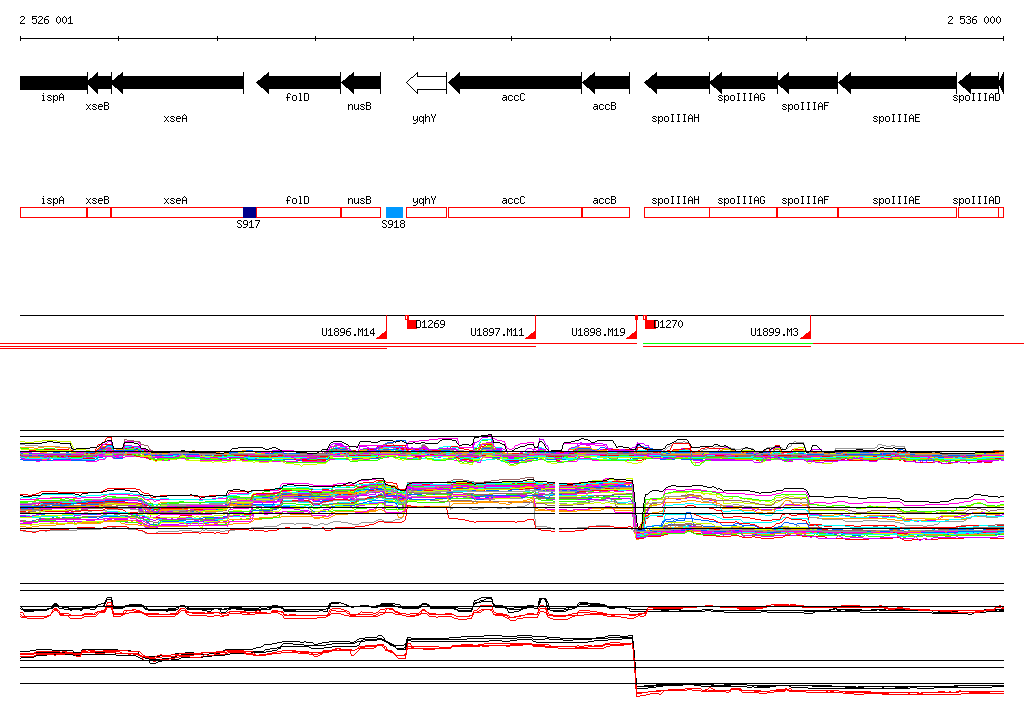The height and width of the screenshot is (714, 1024).
Task: Click the U1897.M11 red triangle marker
Action: [531, 335]
